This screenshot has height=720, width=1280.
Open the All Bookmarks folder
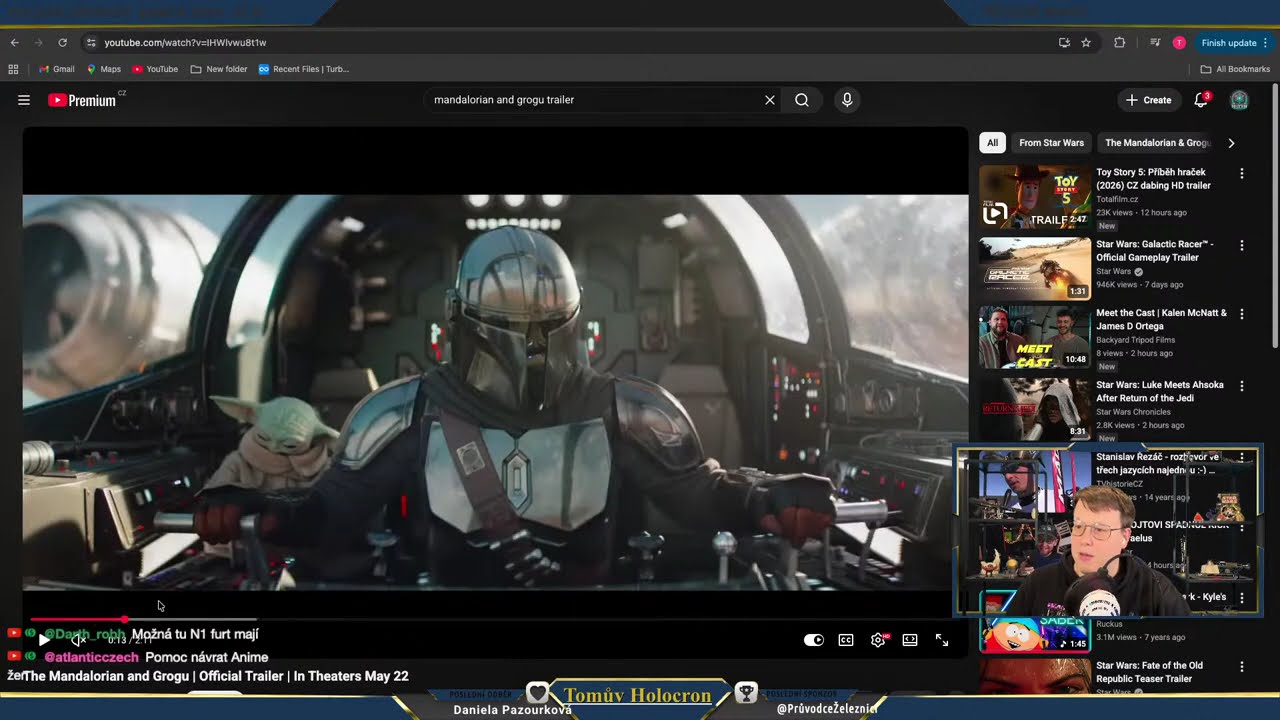point(1235,69)
